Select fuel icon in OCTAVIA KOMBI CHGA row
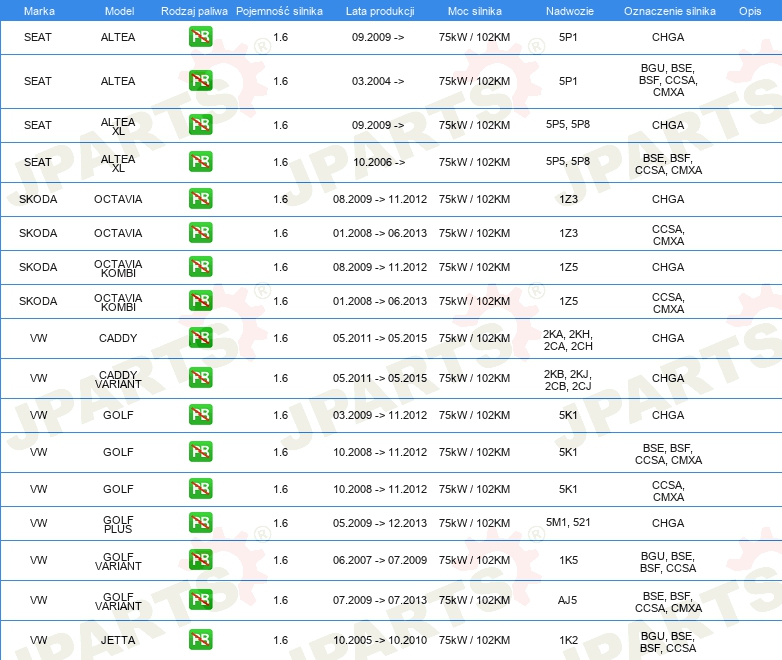This screenshot has height=660, width=782. click(x=200, y=267)
